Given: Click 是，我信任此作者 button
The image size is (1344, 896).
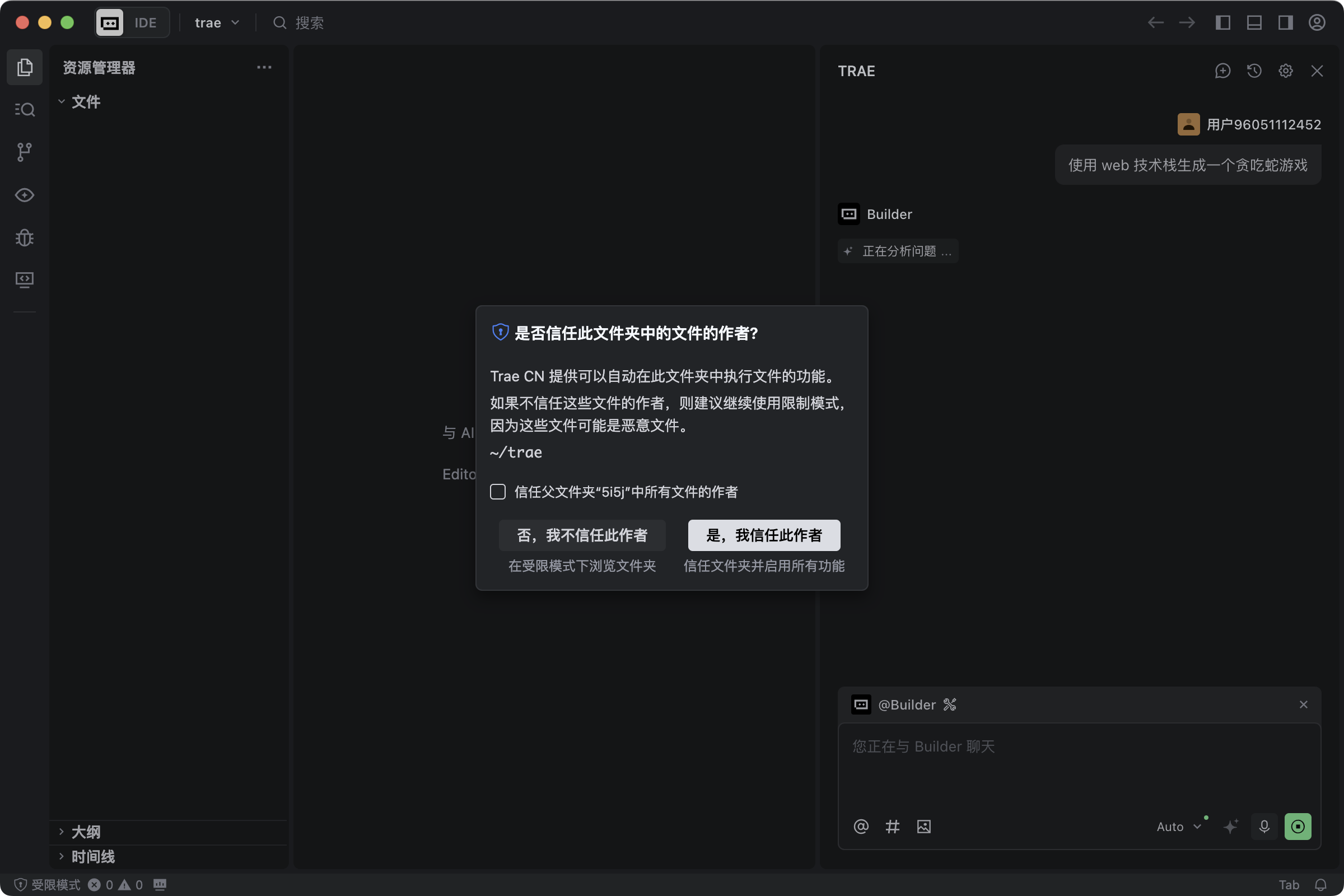Looking at the screenshot, I should pos(764,535).
